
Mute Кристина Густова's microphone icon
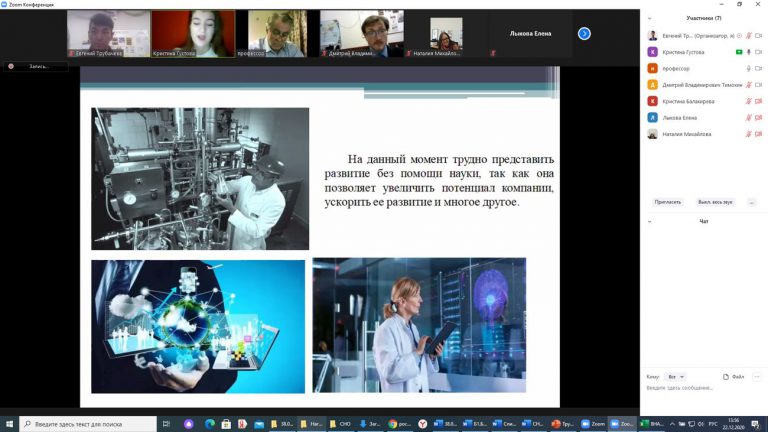pos(749,51)
